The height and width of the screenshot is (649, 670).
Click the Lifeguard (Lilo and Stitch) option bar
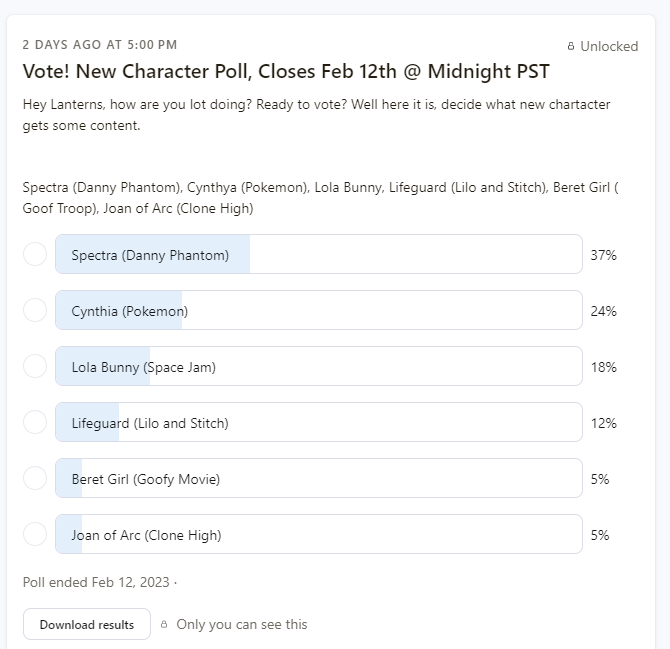point(319,422)
